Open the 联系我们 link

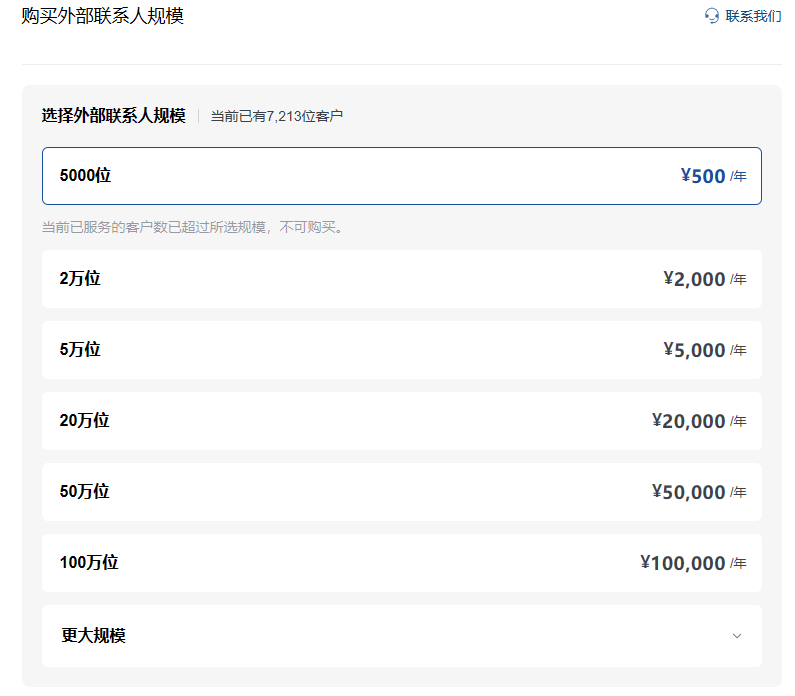pos(753,16)
